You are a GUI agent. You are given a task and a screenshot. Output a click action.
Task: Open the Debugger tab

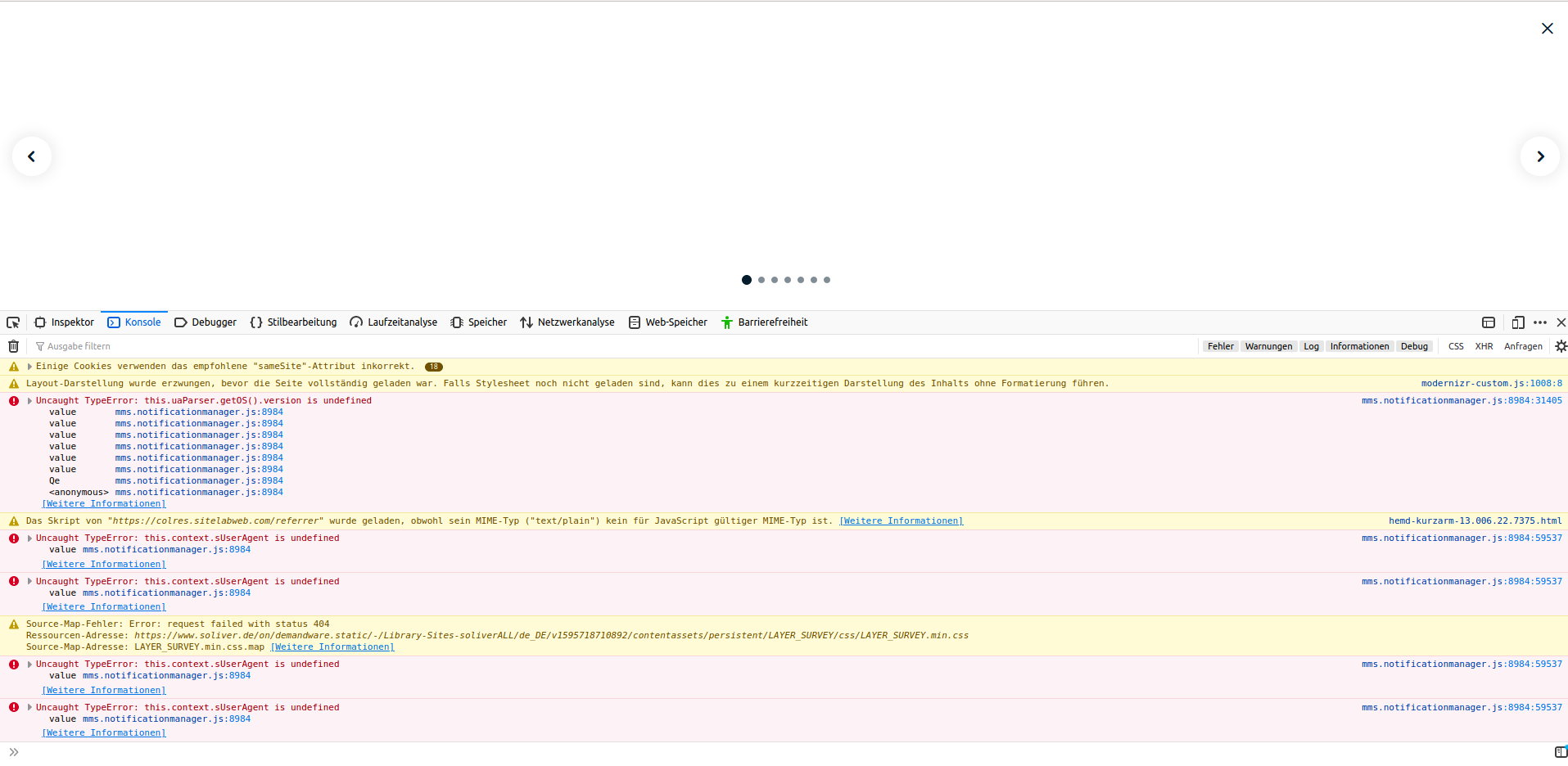click(x=206, y=322)
